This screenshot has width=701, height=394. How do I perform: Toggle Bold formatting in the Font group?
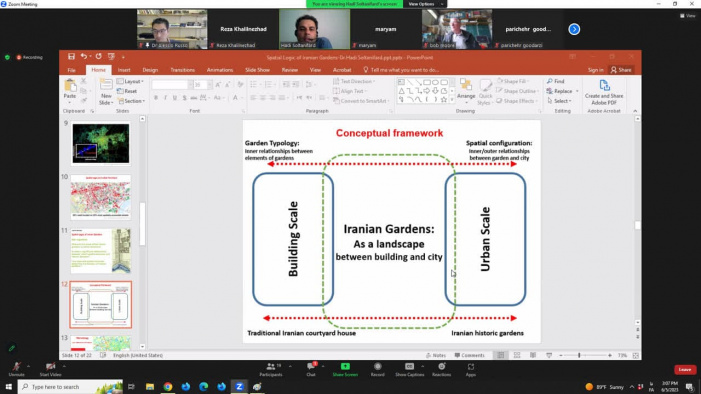click(156, 97)
